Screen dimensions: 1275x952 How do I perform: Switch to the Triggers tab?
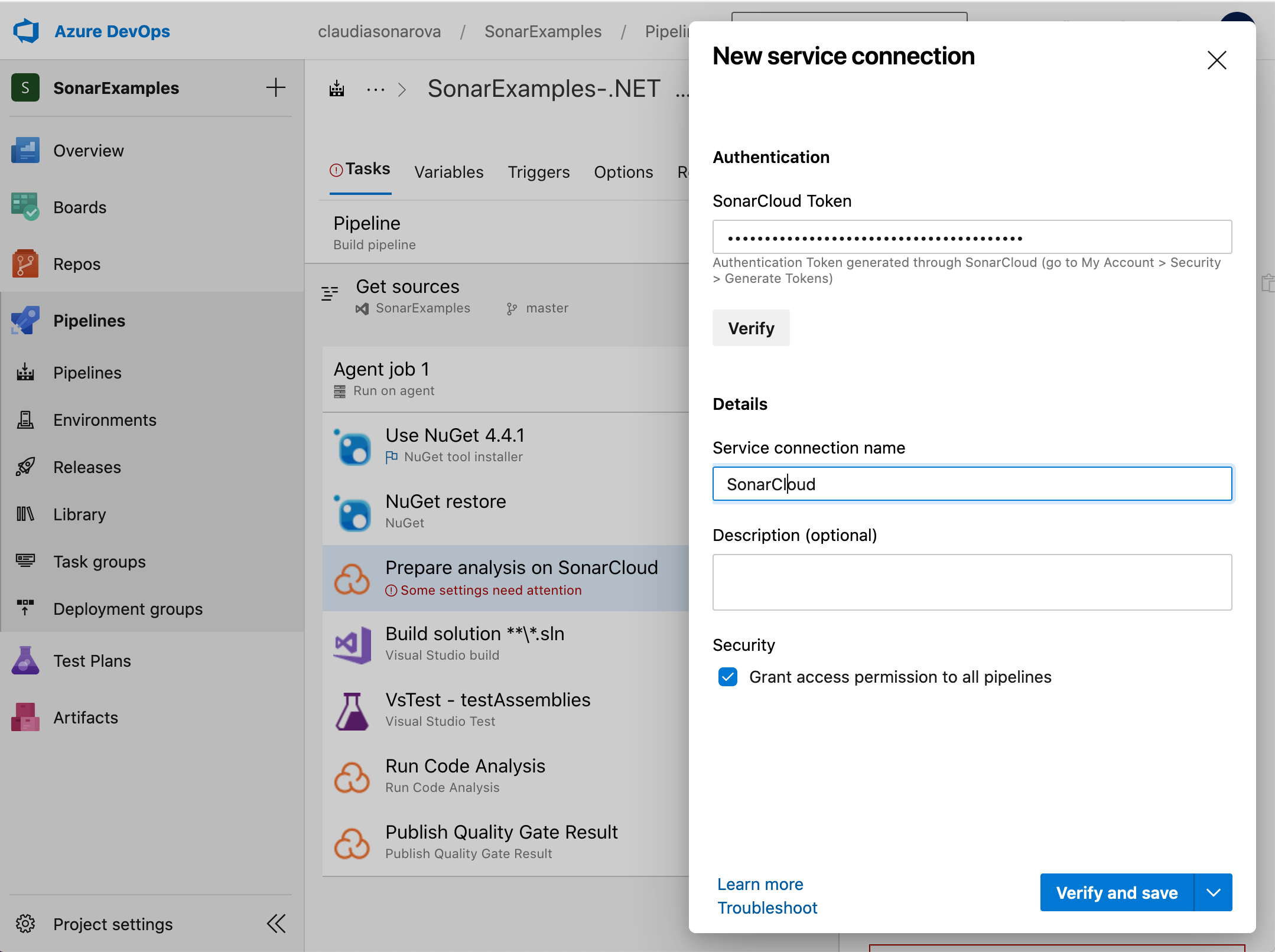click(x=538, y=170)
